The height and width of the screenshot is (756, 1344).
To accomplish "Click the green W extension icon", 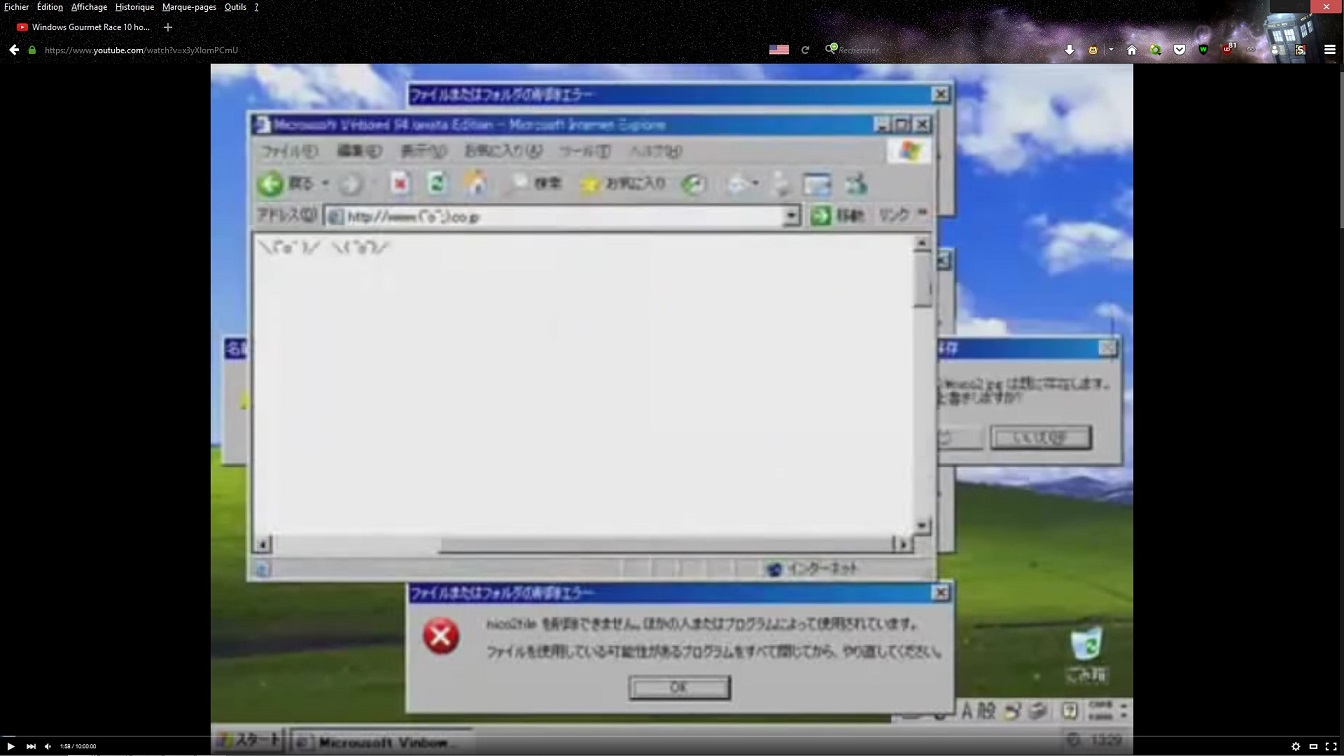I will (1203, 50).
